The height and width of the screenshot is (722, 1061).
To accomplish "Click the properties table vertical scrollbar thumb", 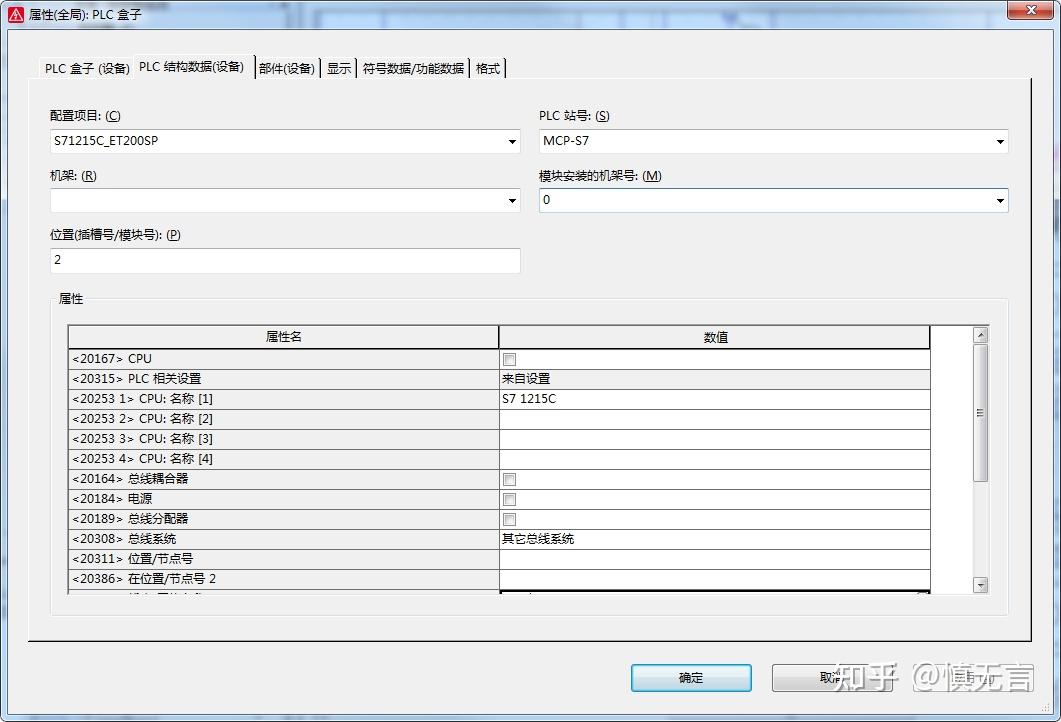I will coord(980,413).
